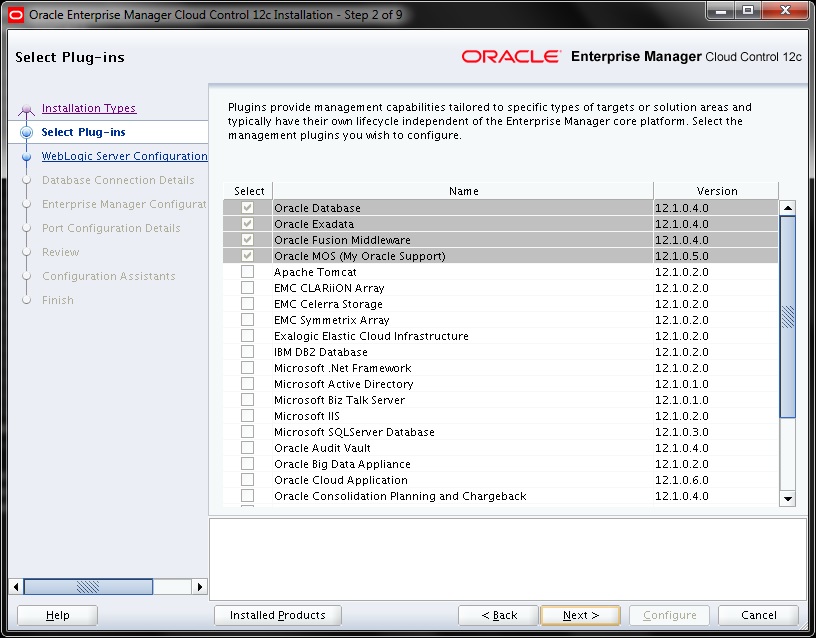Click the Microsoft IIS name text
The image size is (819, 638).
tap(307, 416)
